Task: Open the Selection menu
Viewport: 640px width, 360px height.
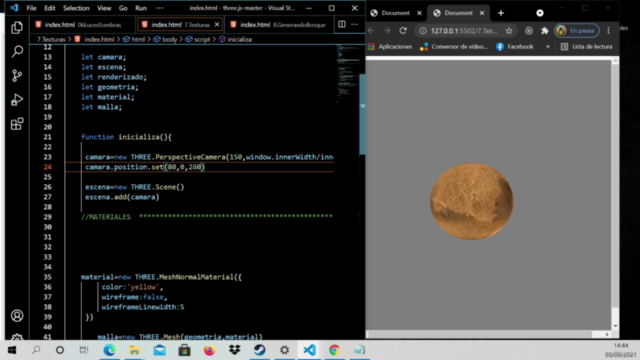Action: point(76,8)
